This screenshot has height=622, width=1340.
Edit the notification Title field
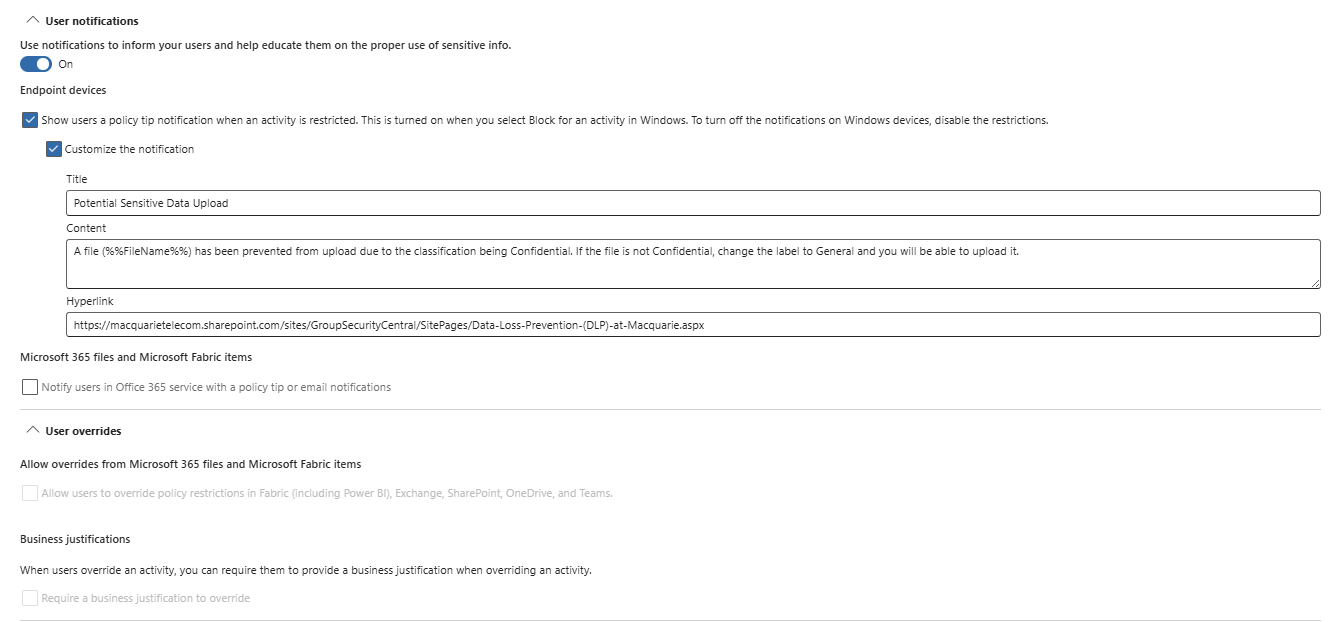[x=693, y=203]
